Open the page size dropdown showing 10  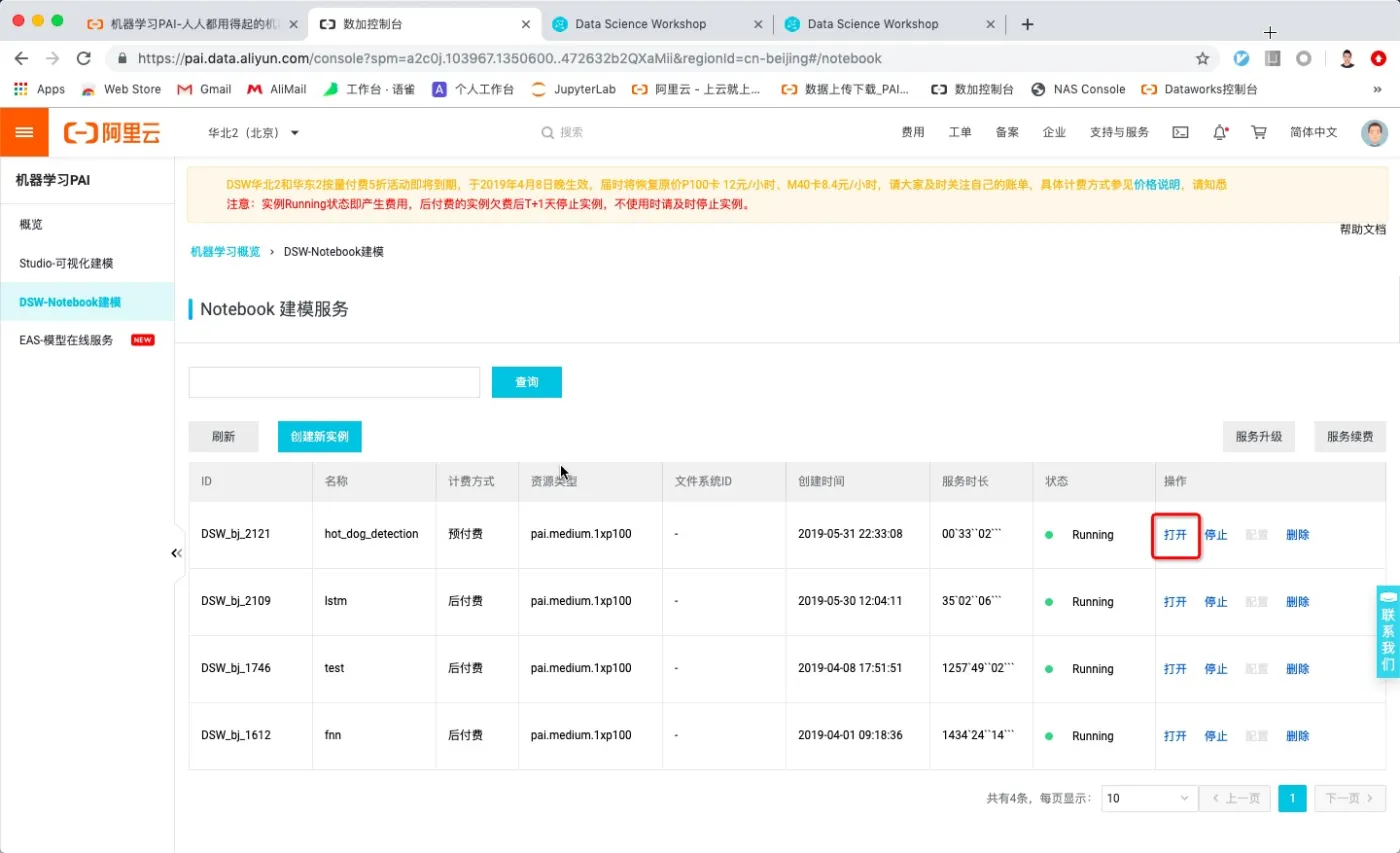tap(1149, 798)
